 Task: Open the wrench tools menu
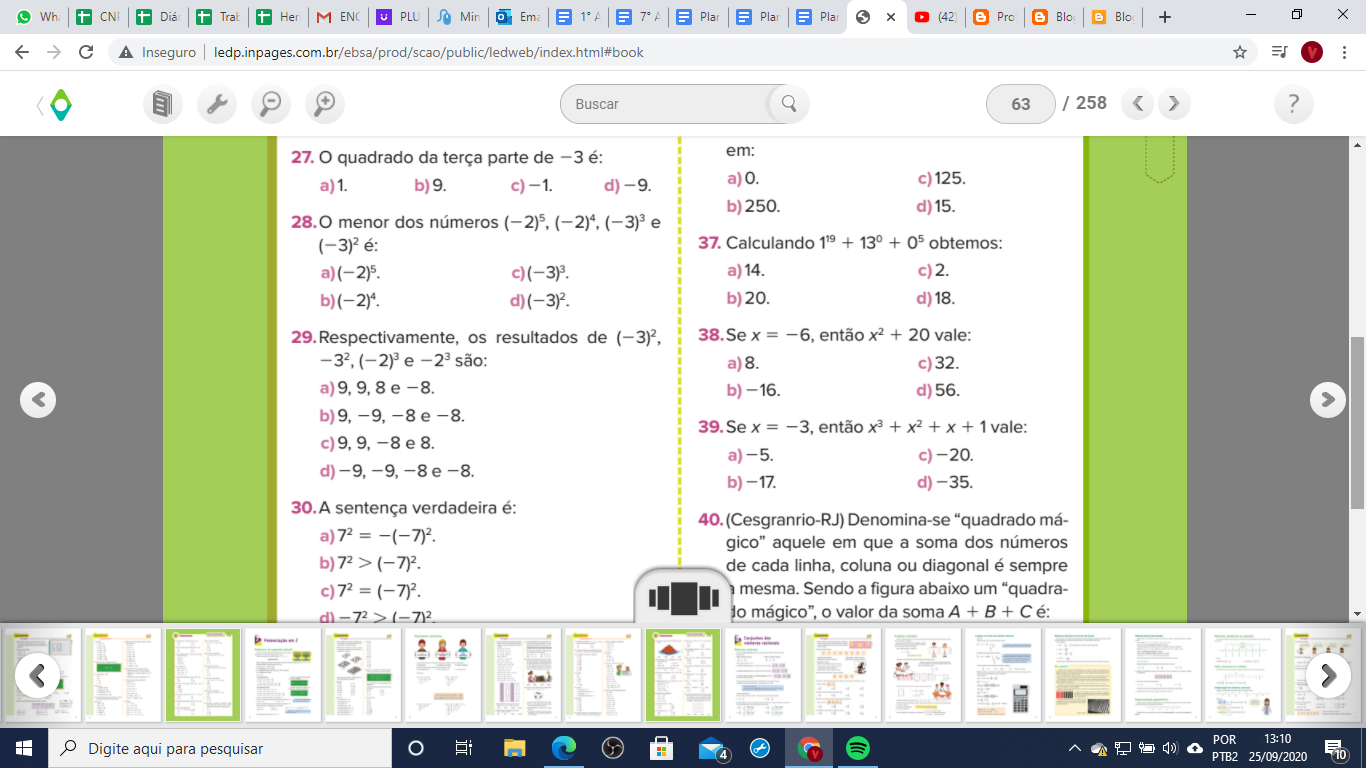coord(217,103)
